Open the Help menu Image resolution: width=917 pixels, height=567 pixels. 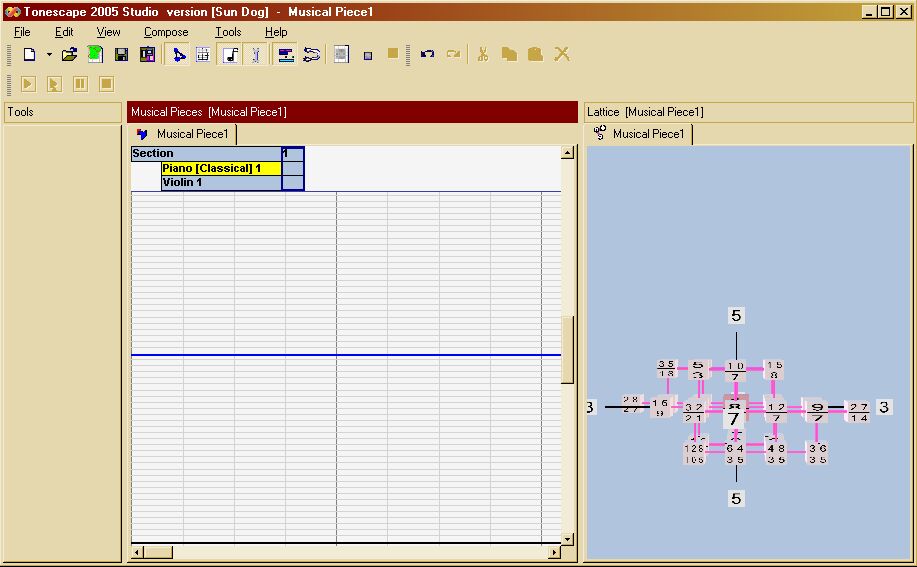pos(276,32)
